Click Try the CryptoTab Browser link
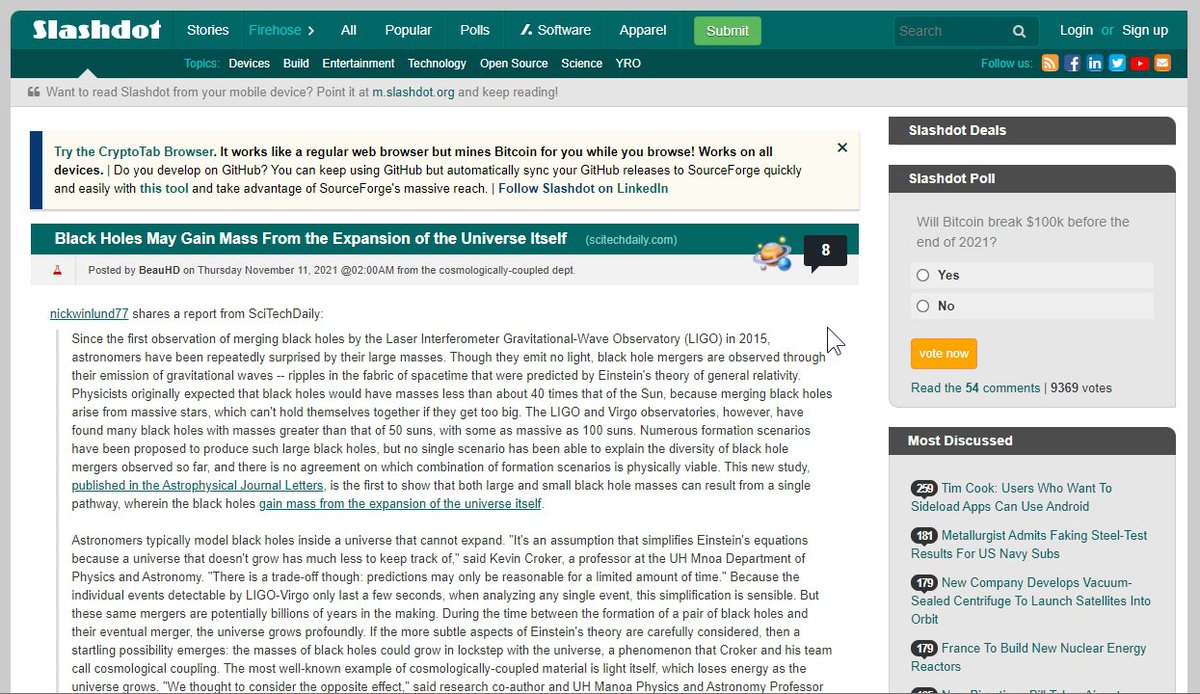The image size is (1200, 694). 134,152
